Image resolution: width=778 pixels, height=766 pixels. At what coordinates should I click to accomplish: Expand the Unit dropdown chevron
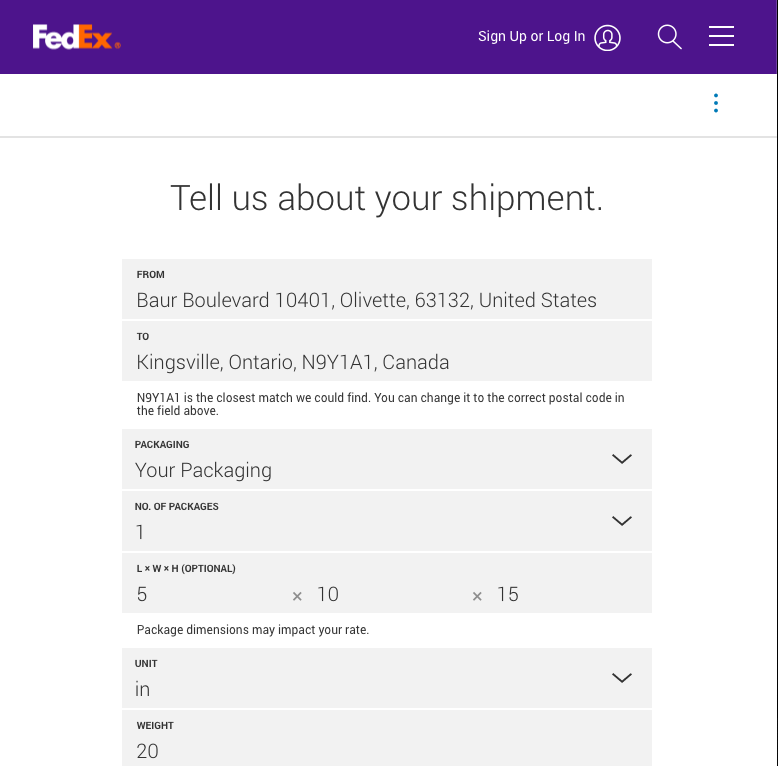tap(621, 678)
